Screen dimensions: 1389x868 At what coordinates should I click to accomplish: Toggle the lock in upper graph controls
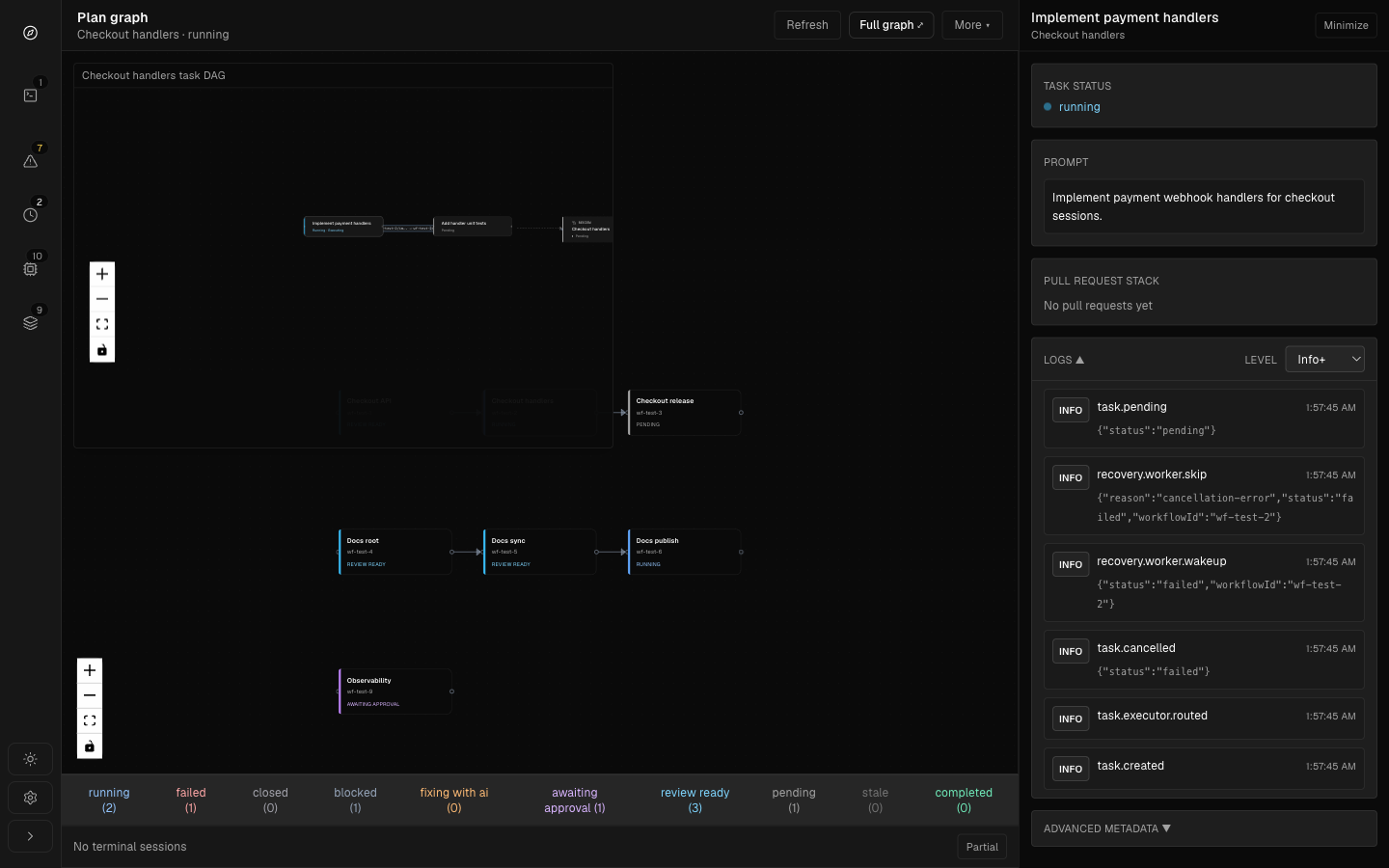click(x=102, y=350)
